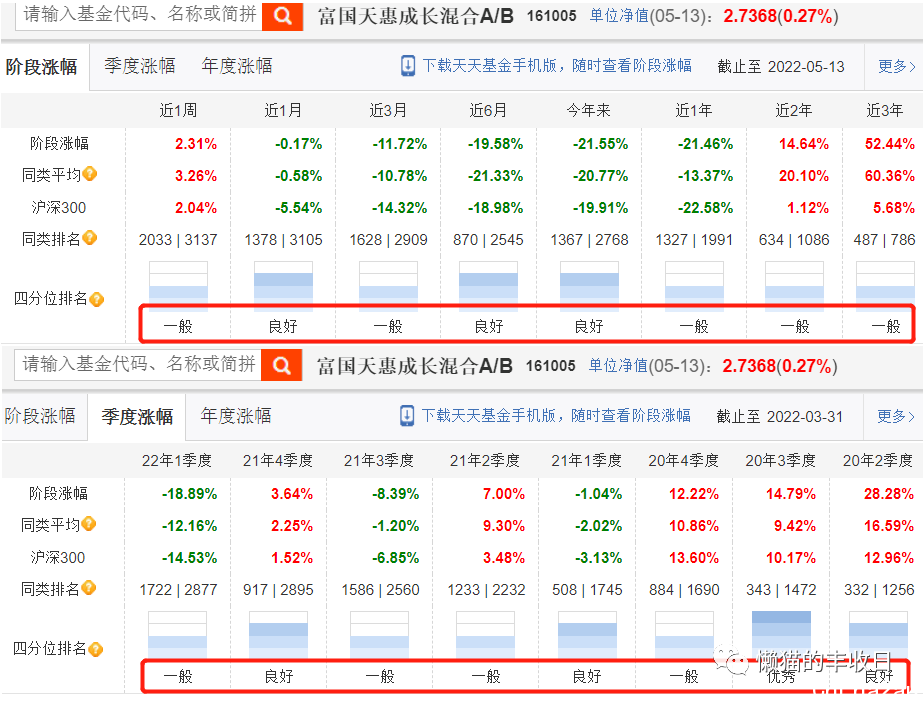Focus the fund code search field above 22年1季度 table
Viewport: 923px width, 702px height.
138,364
